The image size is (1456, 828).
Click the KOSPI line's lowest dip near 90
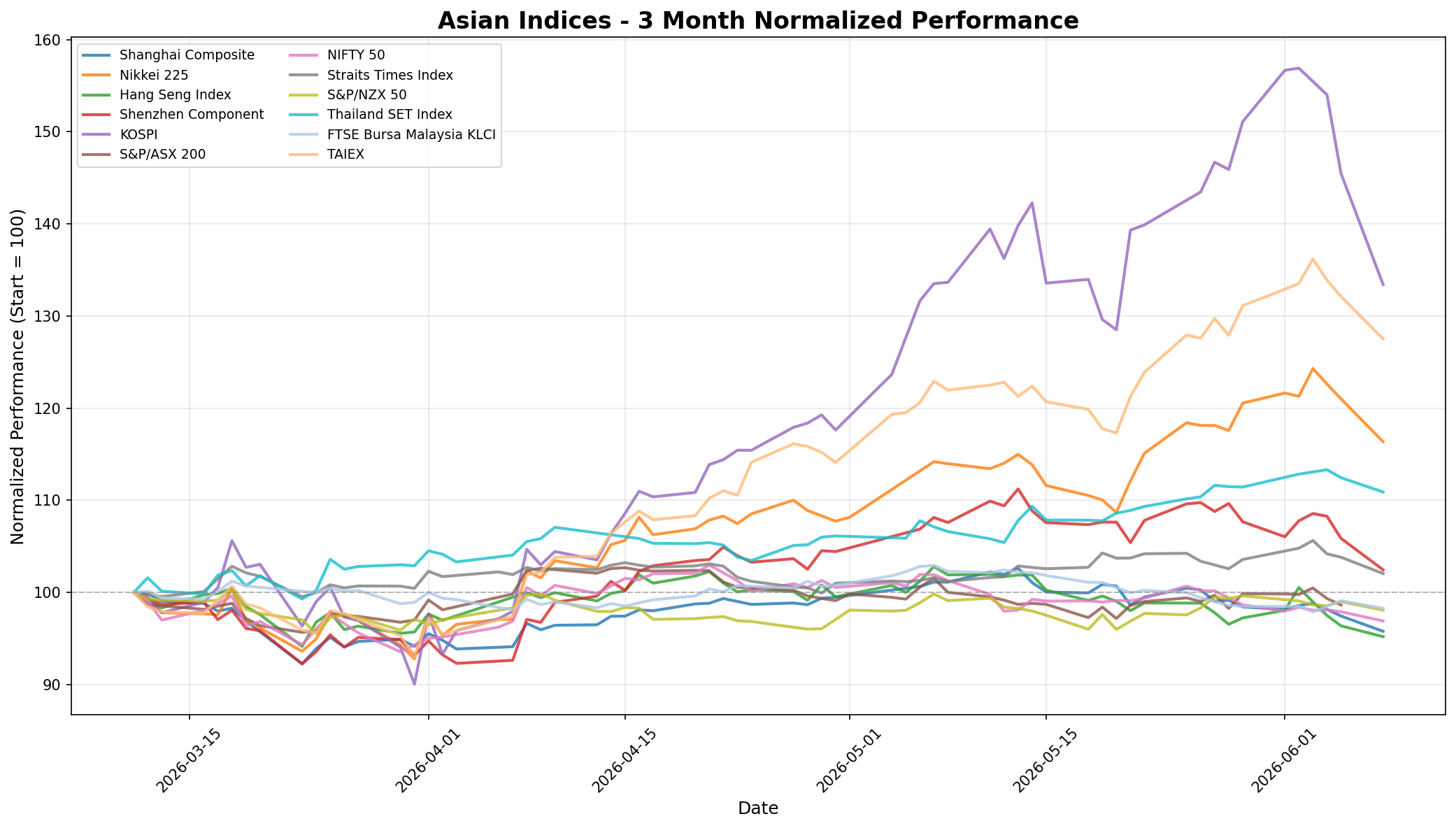[414, 684]
